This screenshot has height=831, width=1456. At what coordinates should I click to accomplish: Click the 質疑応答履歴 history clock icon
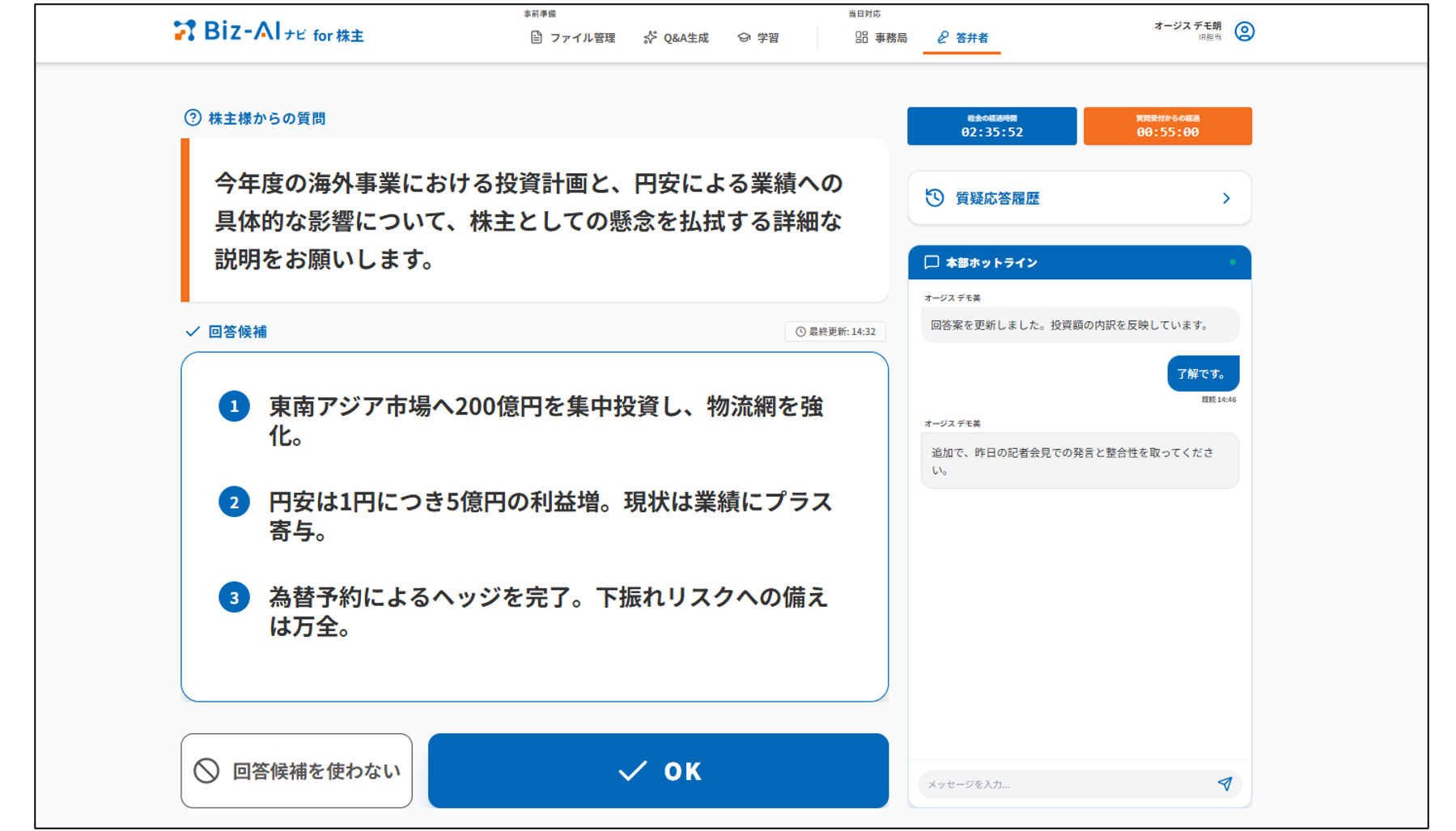pyautogui.click(x=934, y=197)
